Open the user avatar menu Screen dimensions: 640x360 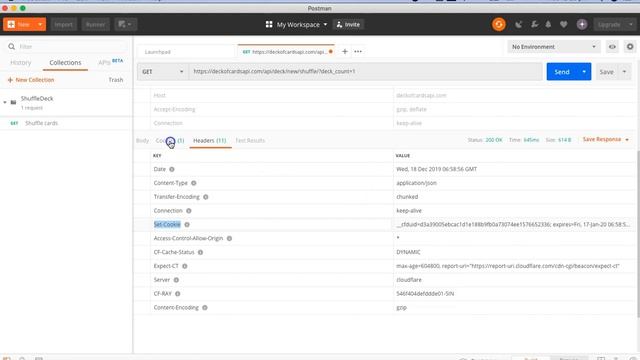pyautogui.click(x=582, y=24)
